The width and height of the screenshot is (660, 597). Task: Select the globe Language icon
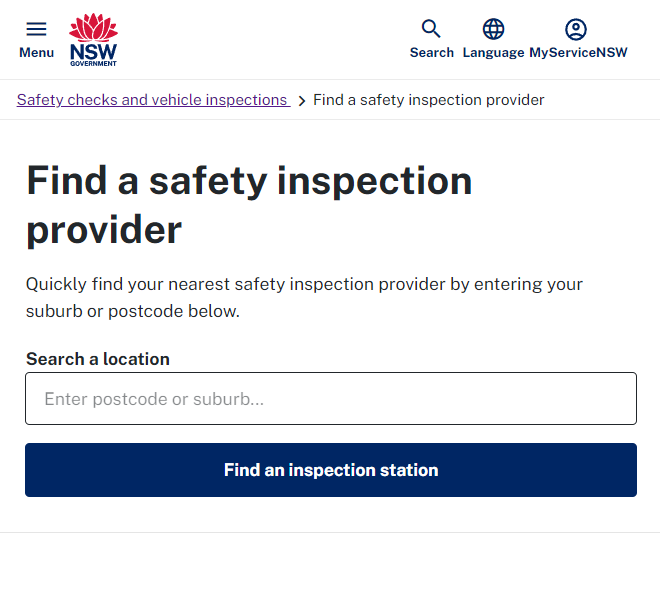(x=493, y=29)
